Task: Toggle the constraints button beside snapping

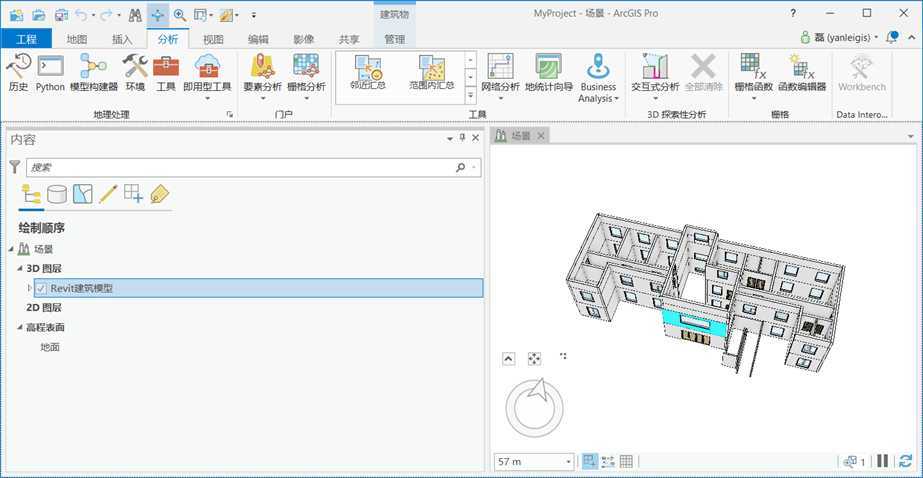Action: 607,462
